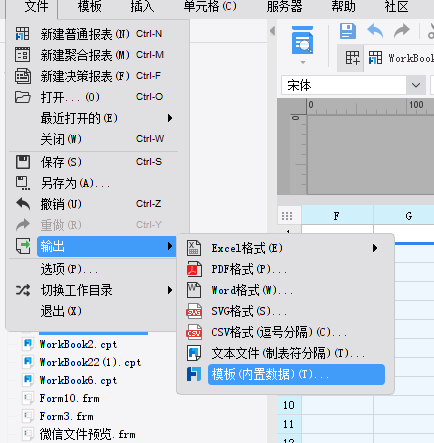The height and width of the screenshot is (443, 434).
Task: Click the floppy icon beside 保存(S)
Action: pos(23,162)
